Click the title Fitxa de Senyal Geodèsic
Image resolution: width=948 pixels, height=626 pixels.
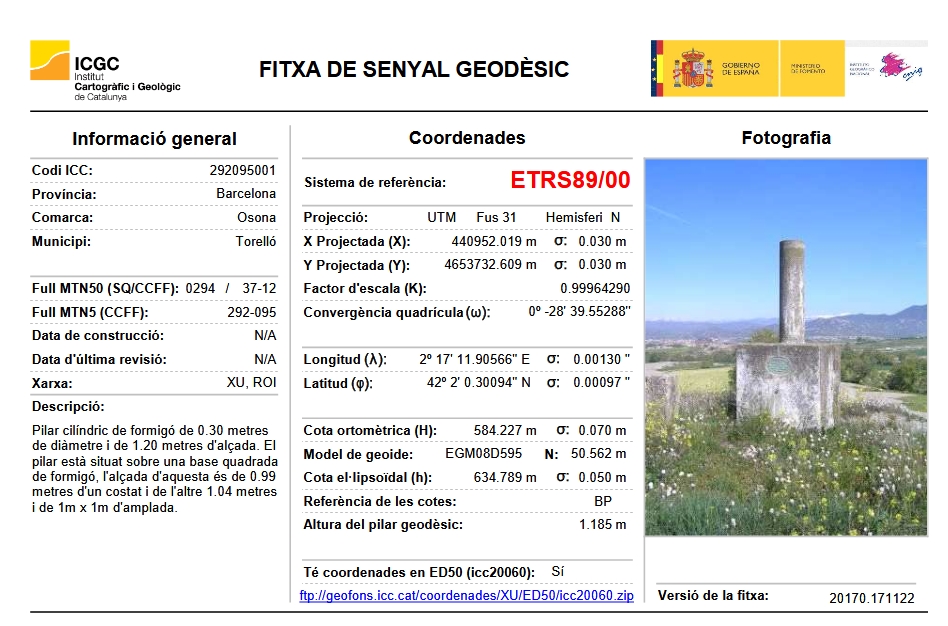click(x=414, y=70)
